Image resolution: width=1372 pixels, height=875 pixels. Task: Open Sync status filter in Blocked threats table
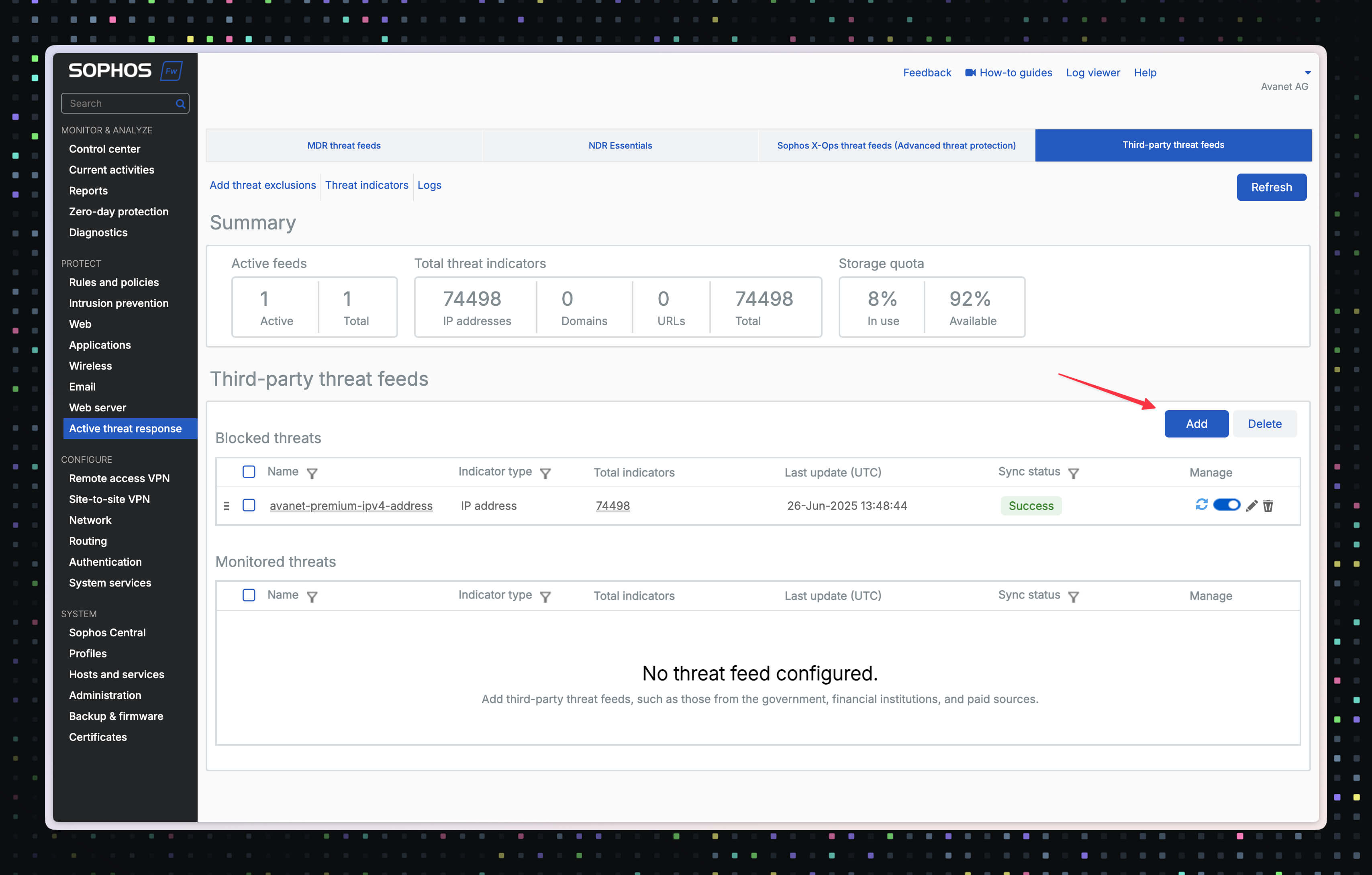click(1074, 473)
